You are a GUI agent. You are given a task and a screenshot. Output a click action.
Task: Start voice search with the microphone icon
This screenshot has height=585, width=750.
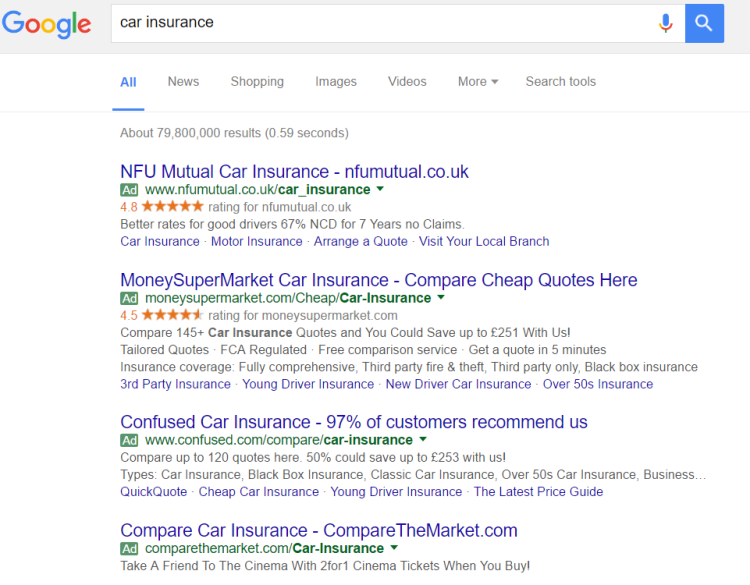[x=665, y=23]
